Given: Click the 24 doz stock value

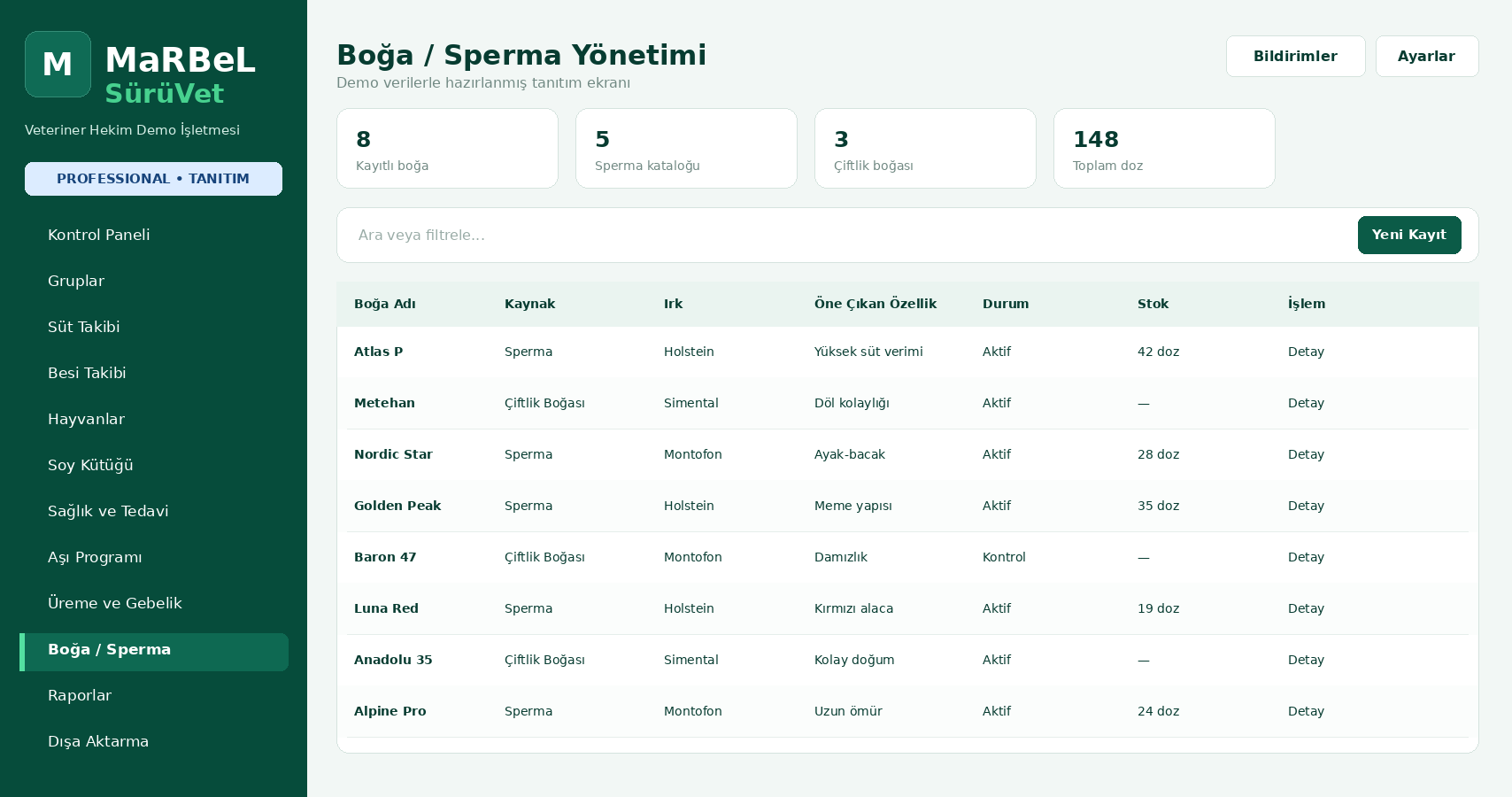Looking at the screenshot, I should point(1158,711).
